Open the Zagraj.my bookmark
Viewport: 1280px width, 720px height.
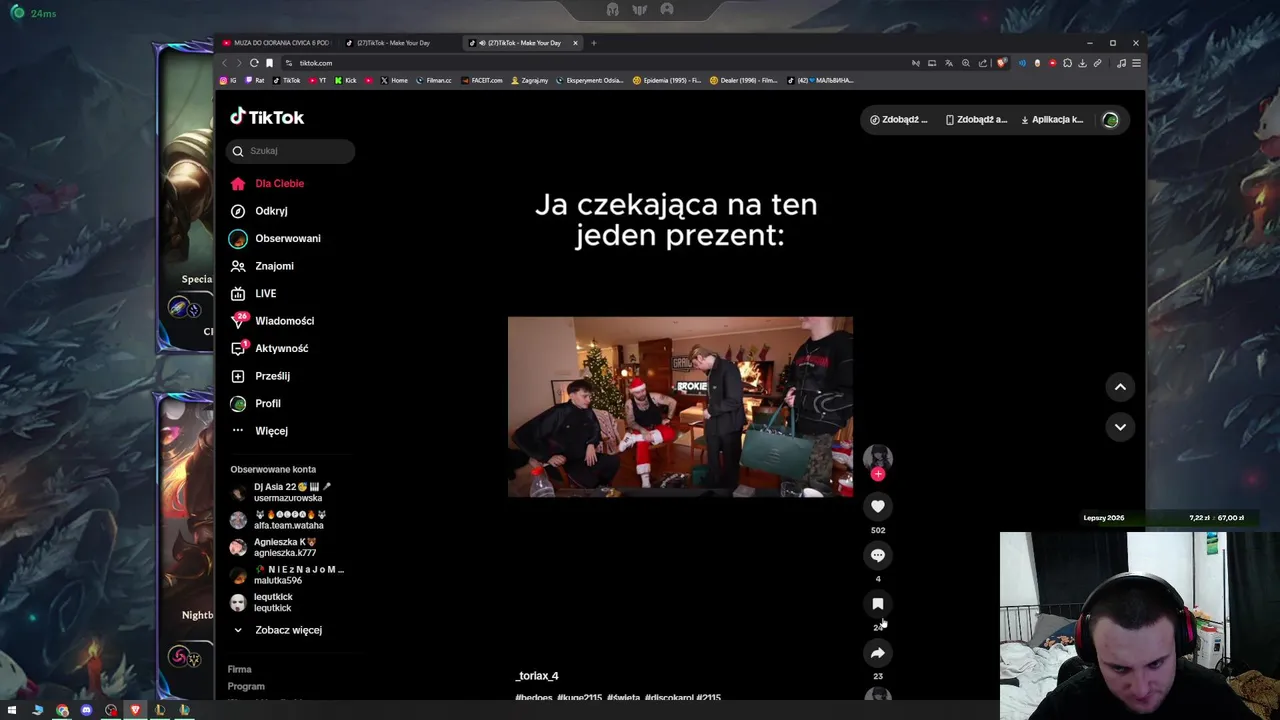pos(530,80)
